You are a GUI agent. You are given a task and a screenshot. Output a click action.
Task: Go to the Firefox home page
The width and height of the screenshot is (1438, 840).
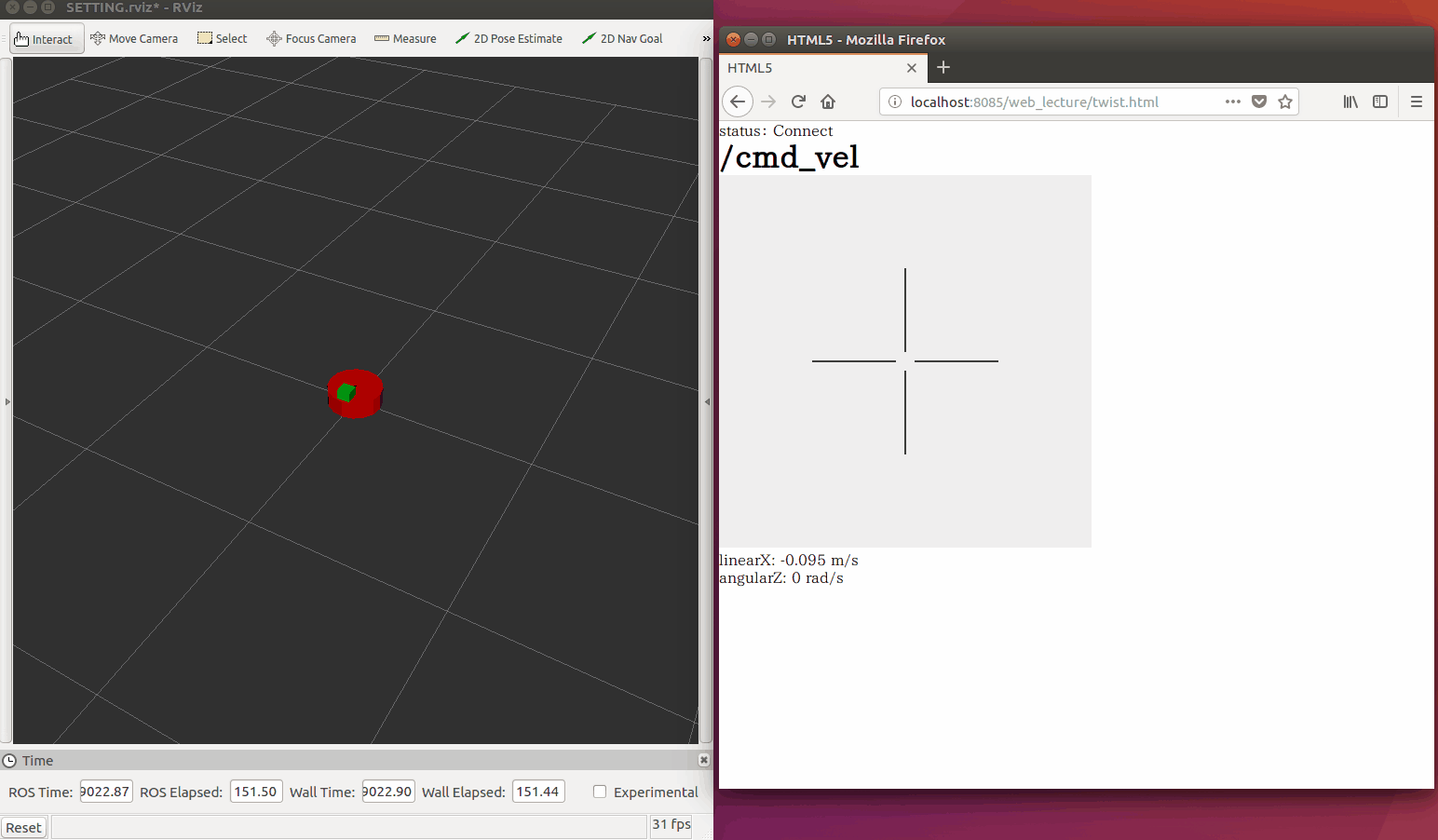[x=828, y=102]
